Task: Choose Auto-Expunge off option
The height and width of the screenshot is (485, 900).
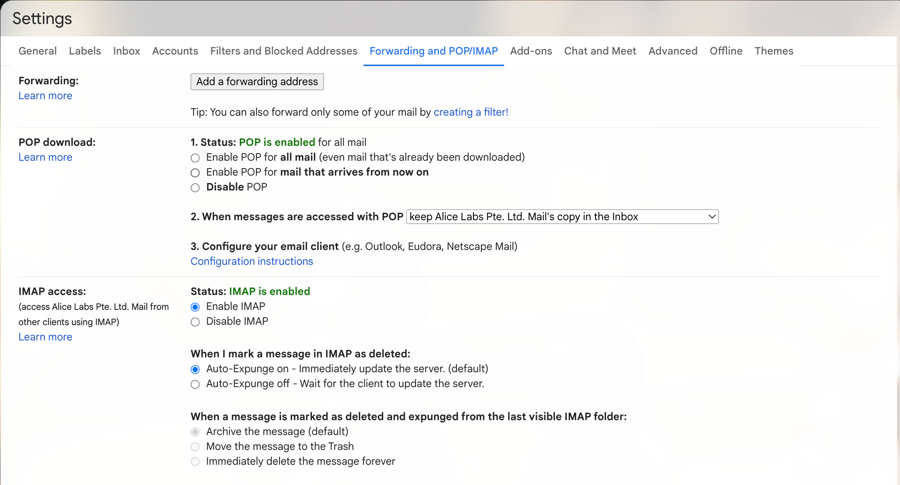Action: pos(195,385)
